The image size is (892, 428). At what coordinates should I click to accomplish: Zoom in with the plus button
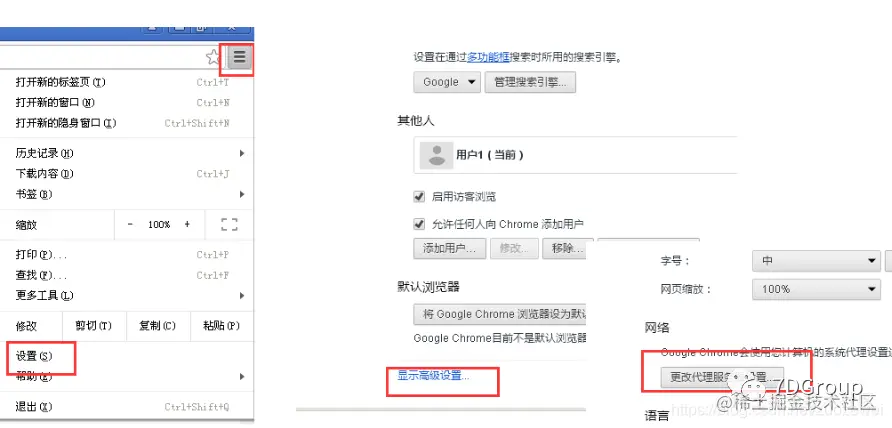coord(187,224)
